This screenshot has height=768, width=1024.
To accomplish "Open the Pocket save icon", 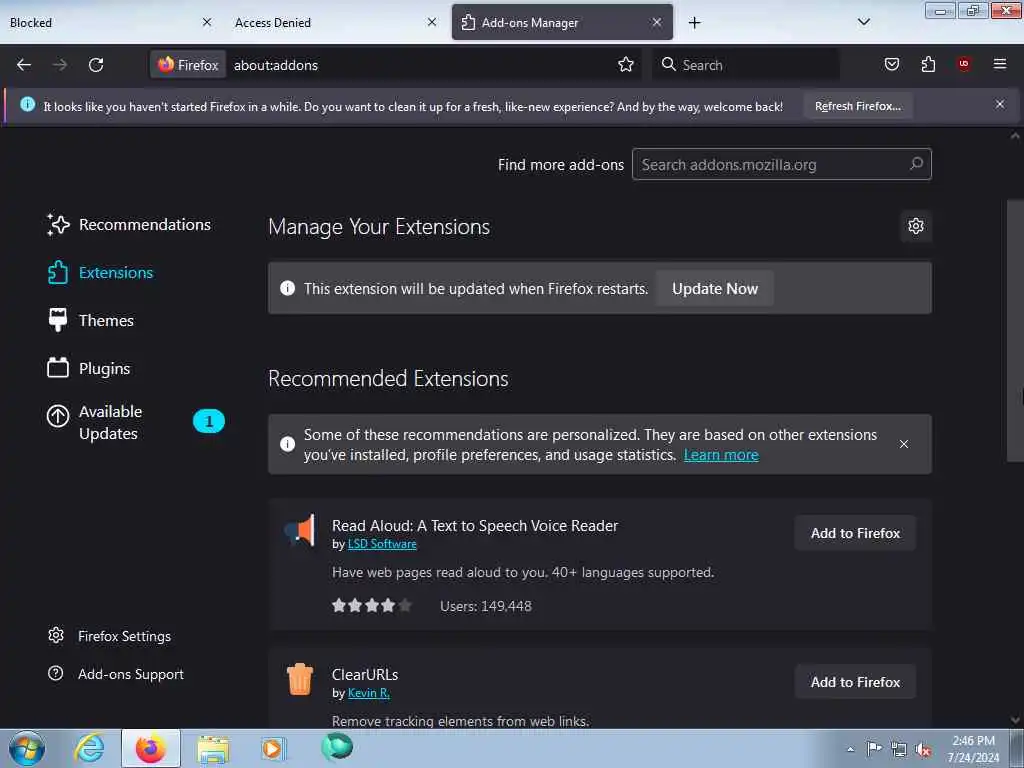I will pyautogui.click(x=891, y=64).
